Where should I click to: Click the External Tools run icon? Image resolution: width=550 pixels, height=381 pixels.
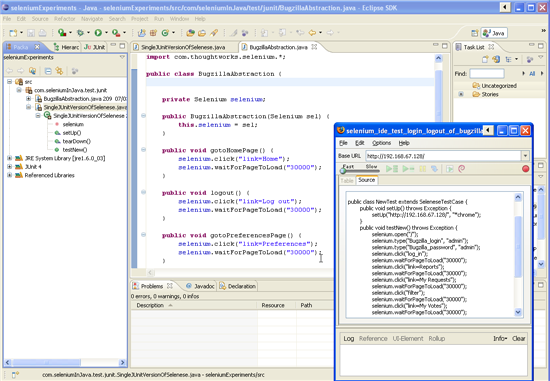tap(116, 33)
